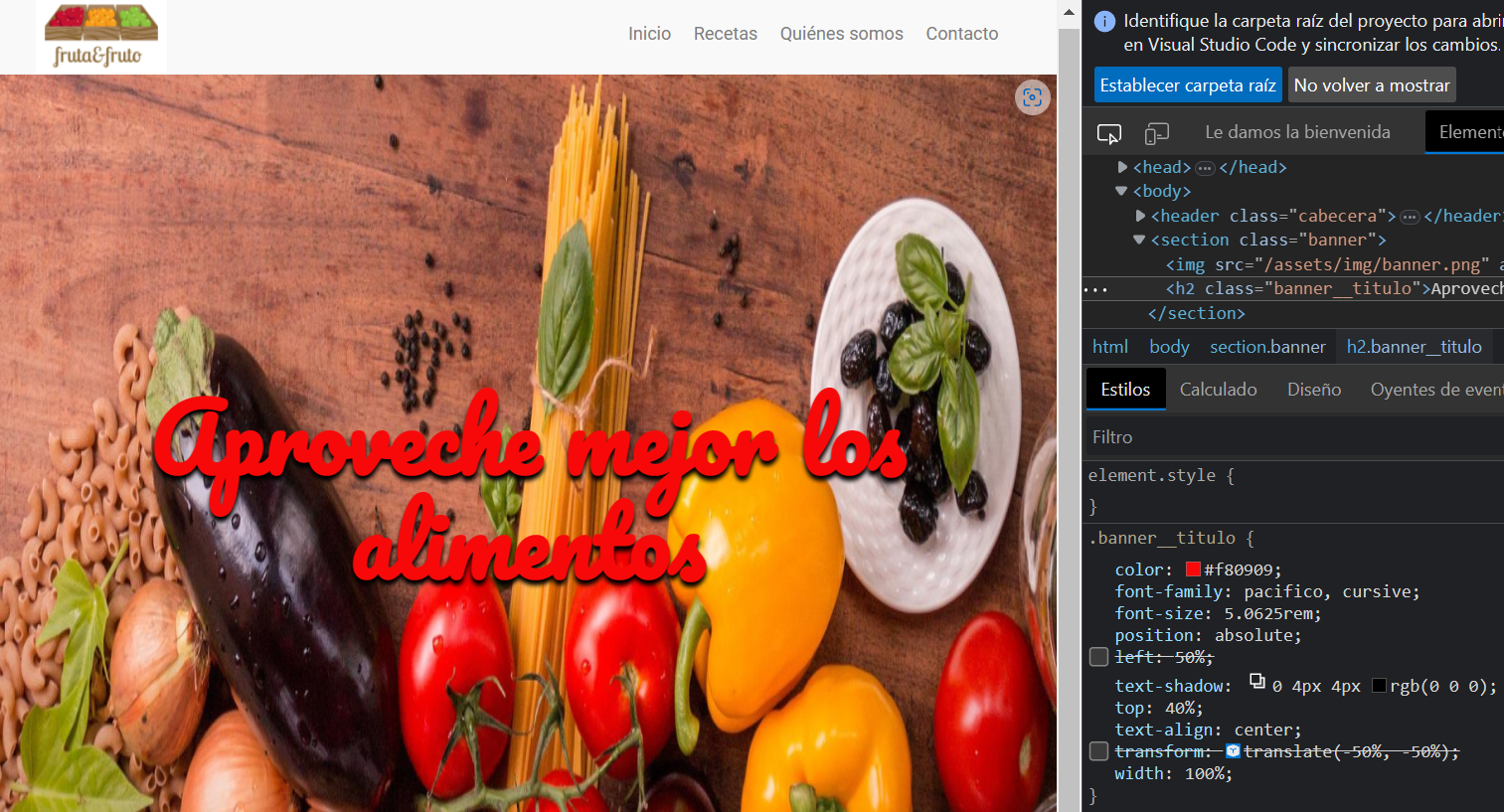Expand the head element node
Viewport: 1504px width, 812px height.
[x=1122, y=167]
